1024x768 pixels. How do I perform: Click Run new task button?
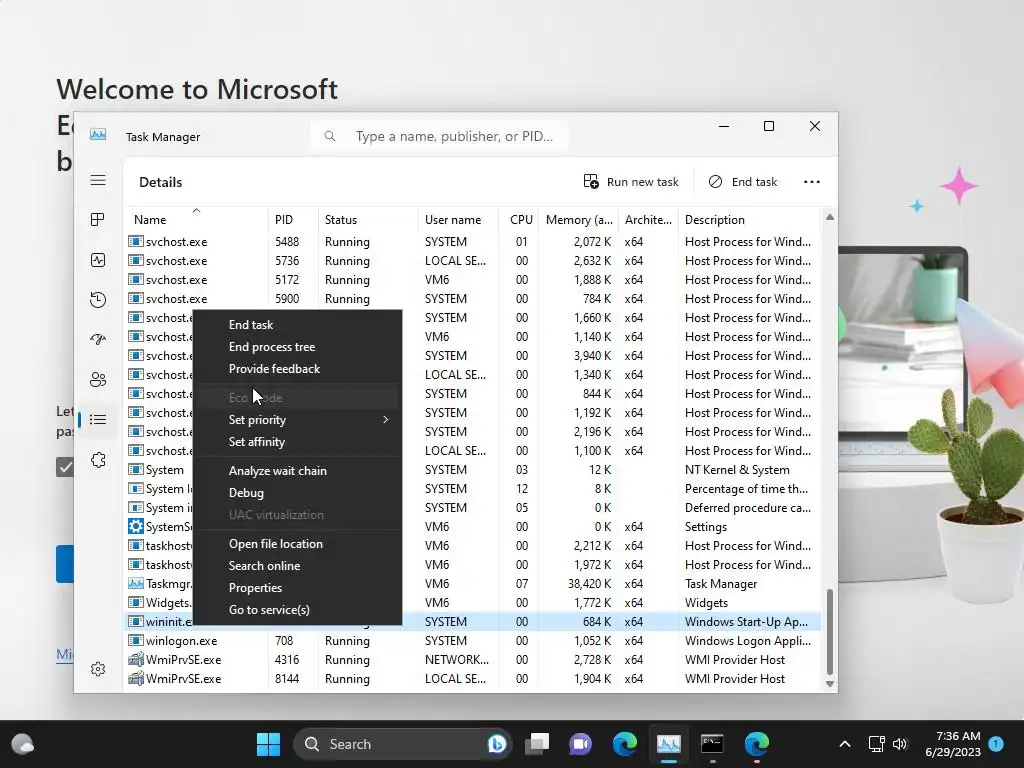631,182
